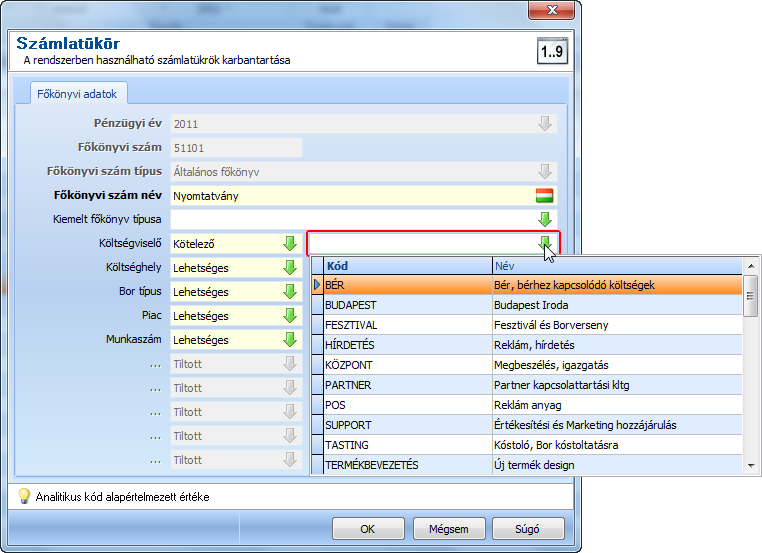Viewport: 762px width, 553px height.
Task: Switch to the Főkönyvi adatok tab
Action: click(x=77, y=94)
